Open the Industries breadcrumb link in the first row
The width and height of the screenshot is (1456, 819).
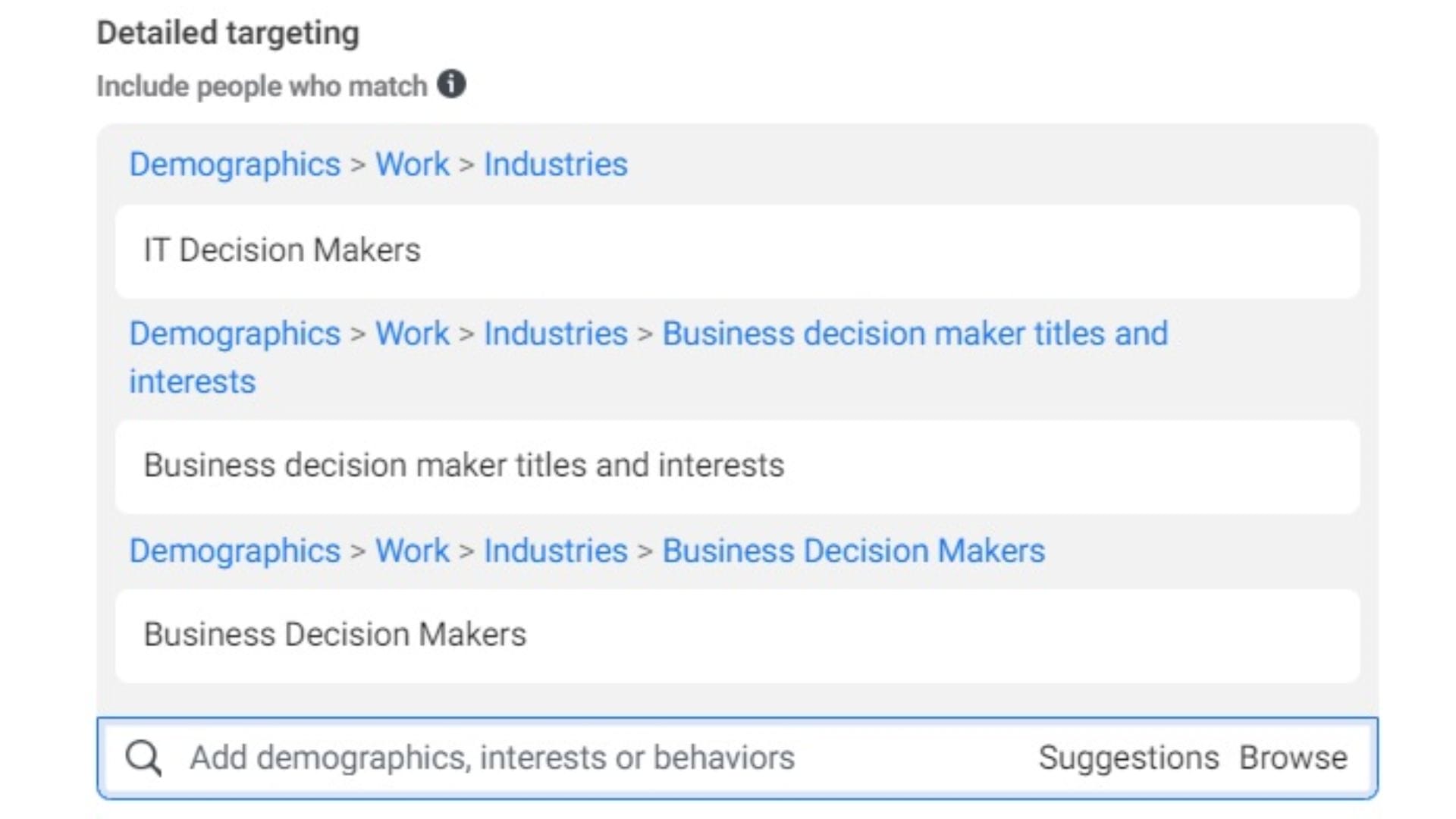[x=555, y=164]
